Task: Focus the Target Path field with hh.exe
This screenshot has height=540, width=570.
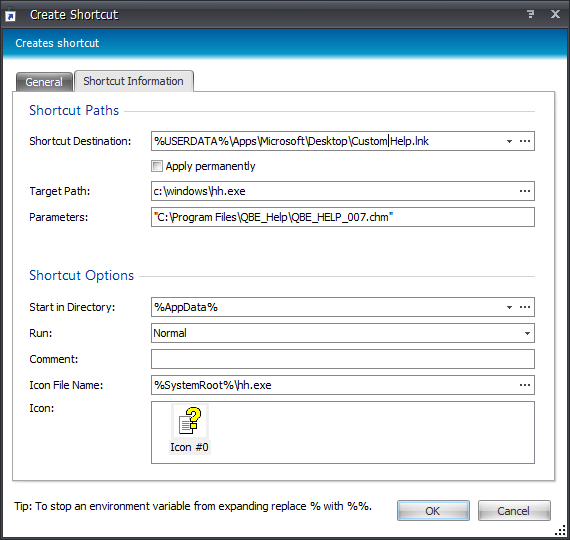Action: [334, 191]
